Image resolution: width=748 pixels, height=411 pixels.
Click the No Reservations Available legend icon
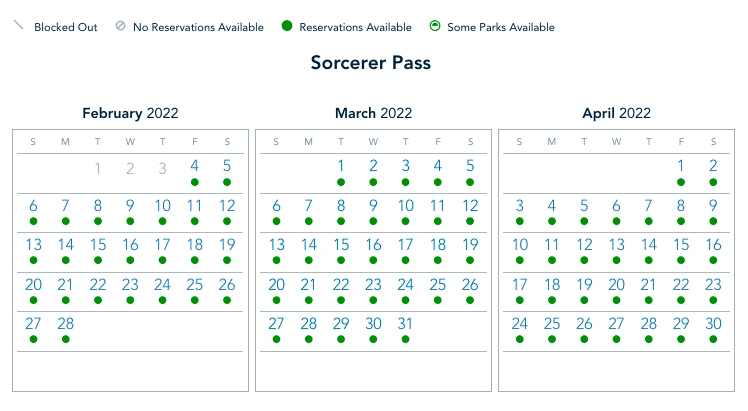pos(120,27)
